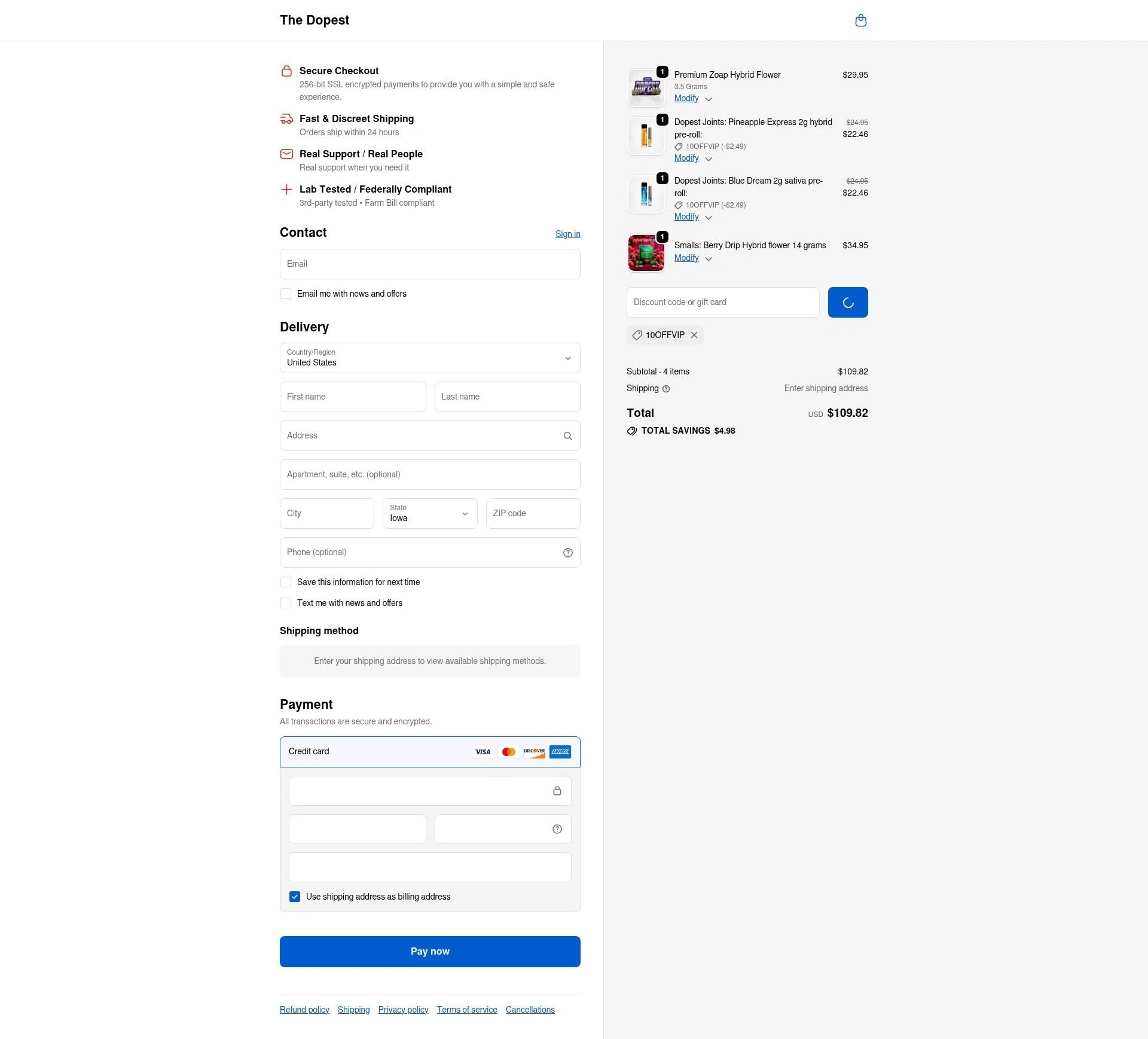The height and width of the screenshot is (1039, 1148).
Task: Expand Modify chevron for Smalls Berry Drip
Action: 709,259
